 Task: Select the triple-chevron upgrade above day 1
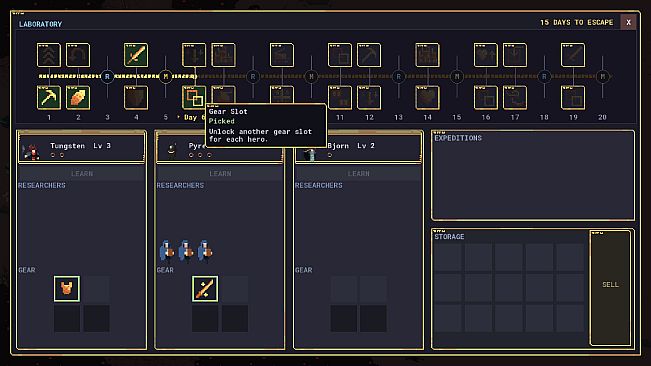[49, 55]
